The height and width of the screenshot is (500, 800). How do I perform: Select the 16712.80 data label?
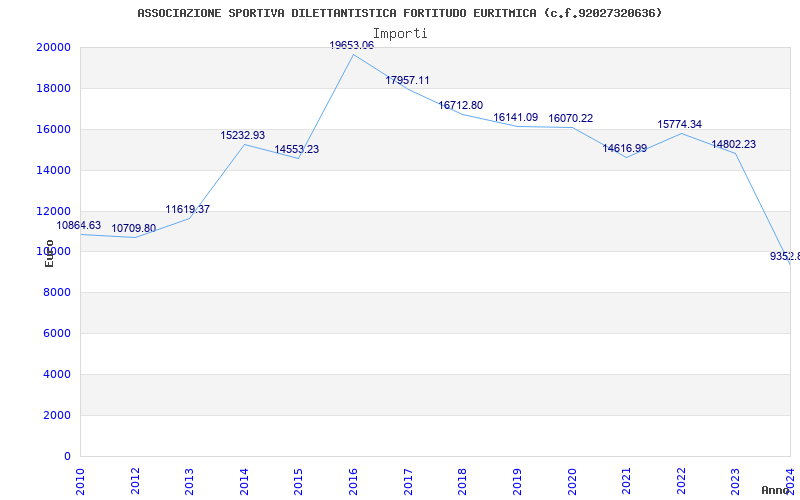[461, 106]
